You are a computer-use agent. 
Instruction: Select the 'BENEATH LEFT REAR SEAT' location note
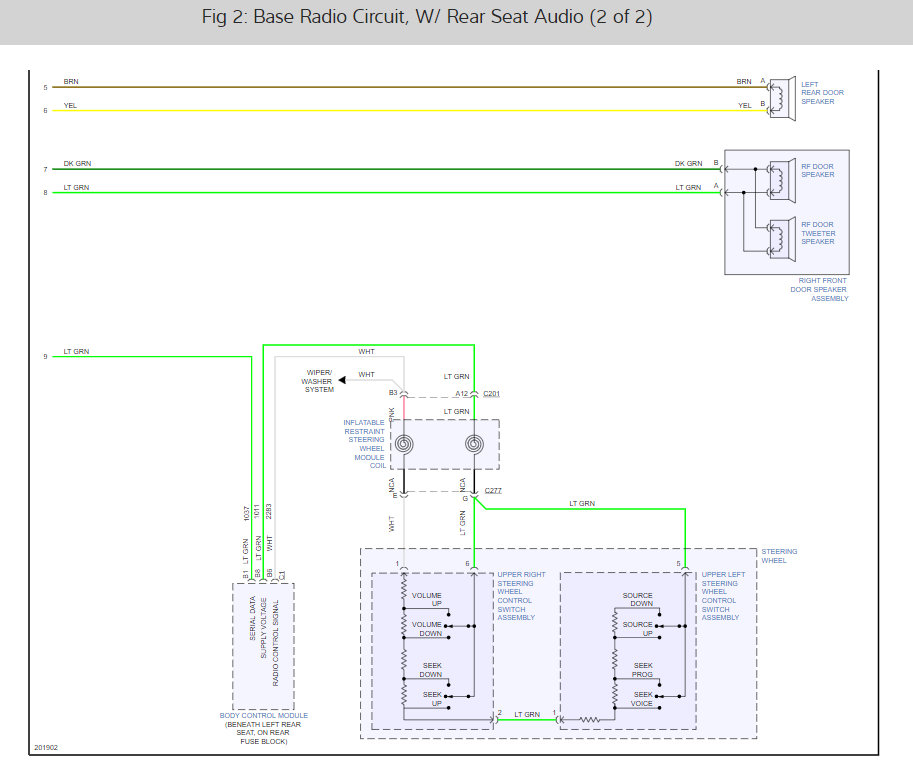click(263, 733)
